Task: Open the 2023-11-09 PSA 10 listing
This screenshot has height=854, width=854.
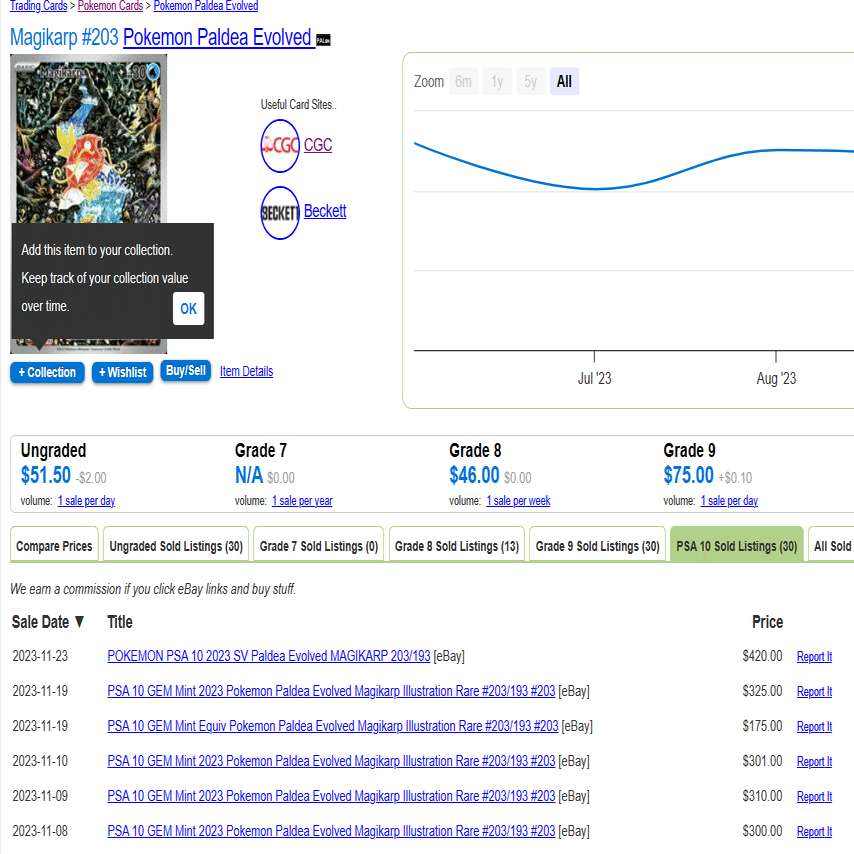Action: (x=331, y=796)
